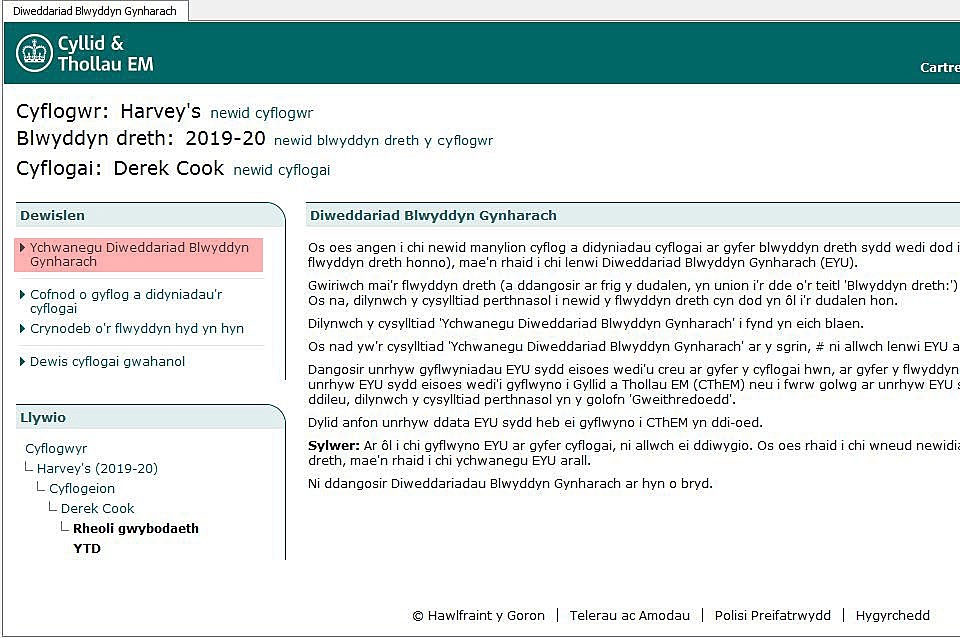This screenshot has width=960, height=640.
Task: Open 'Polisi Preifatrwydd' footer link
Action: pos(772,615)
